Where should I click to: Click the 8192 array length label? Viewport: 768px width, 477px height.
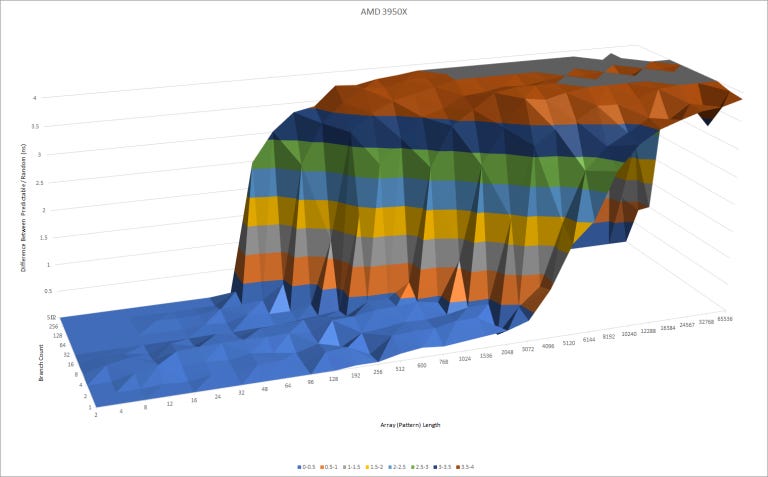click(x=609, y=337)
